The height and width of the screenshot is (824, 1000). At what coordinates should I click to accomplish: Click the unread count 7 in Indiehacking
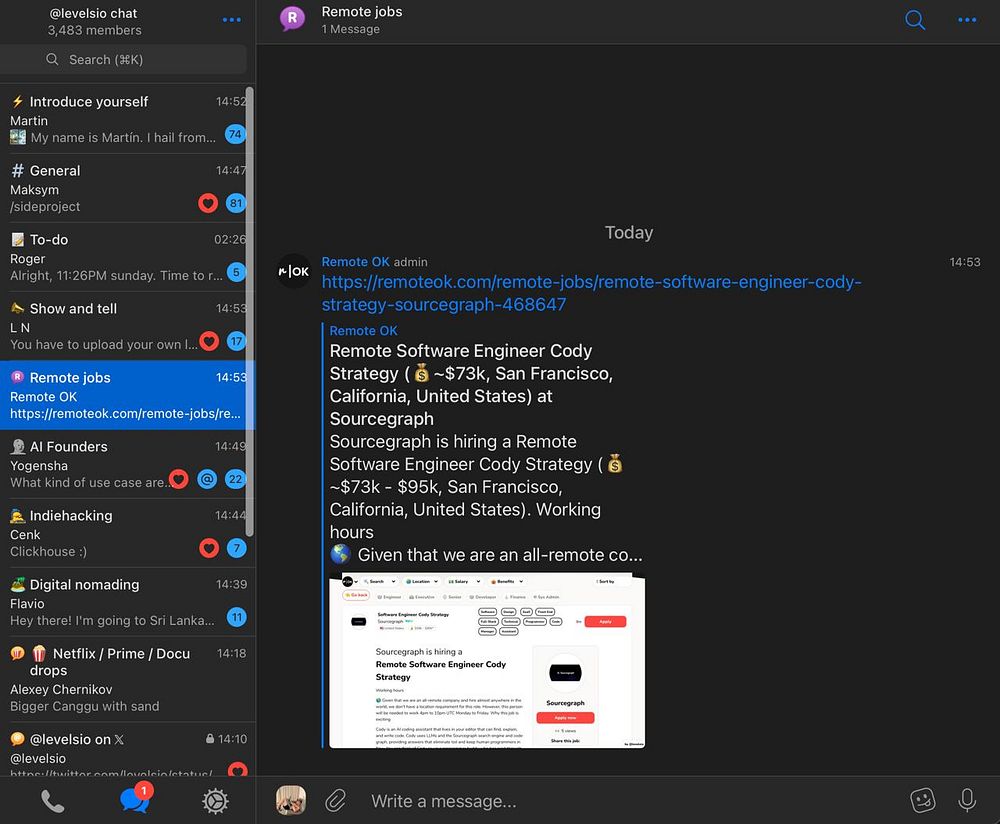click(x=237, y=548)
